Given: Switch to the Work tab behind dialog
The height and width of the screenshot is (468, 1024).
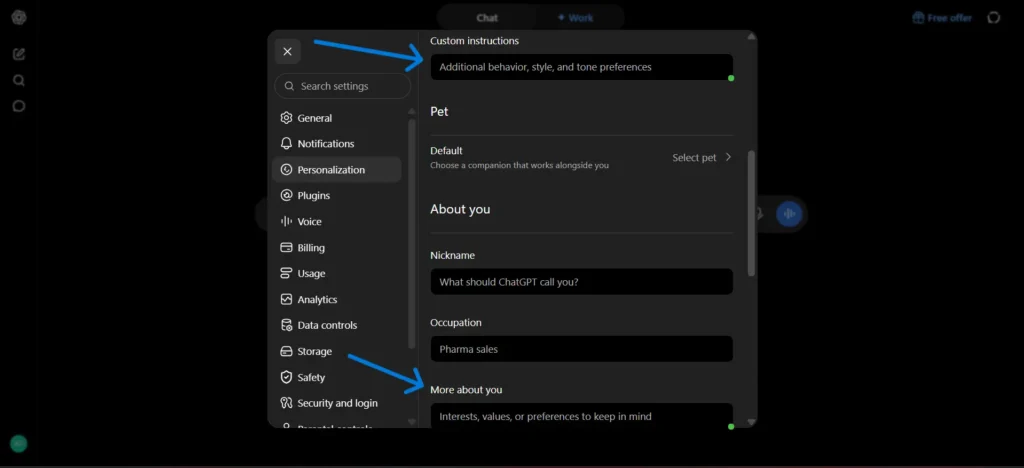Looking at the screenshot, I should (x=575, y=18).
